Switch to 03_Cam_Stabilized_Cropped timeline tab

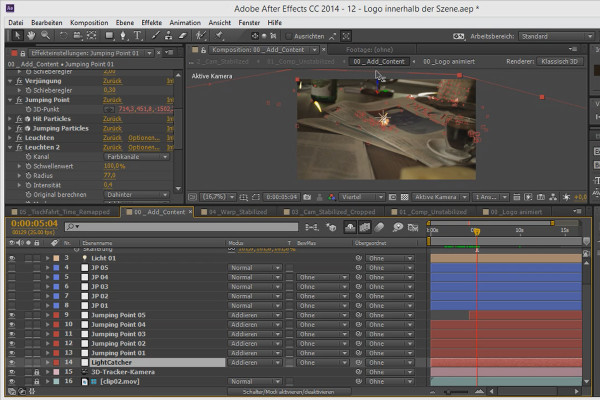pyautogui.click(x=331, y=212)
